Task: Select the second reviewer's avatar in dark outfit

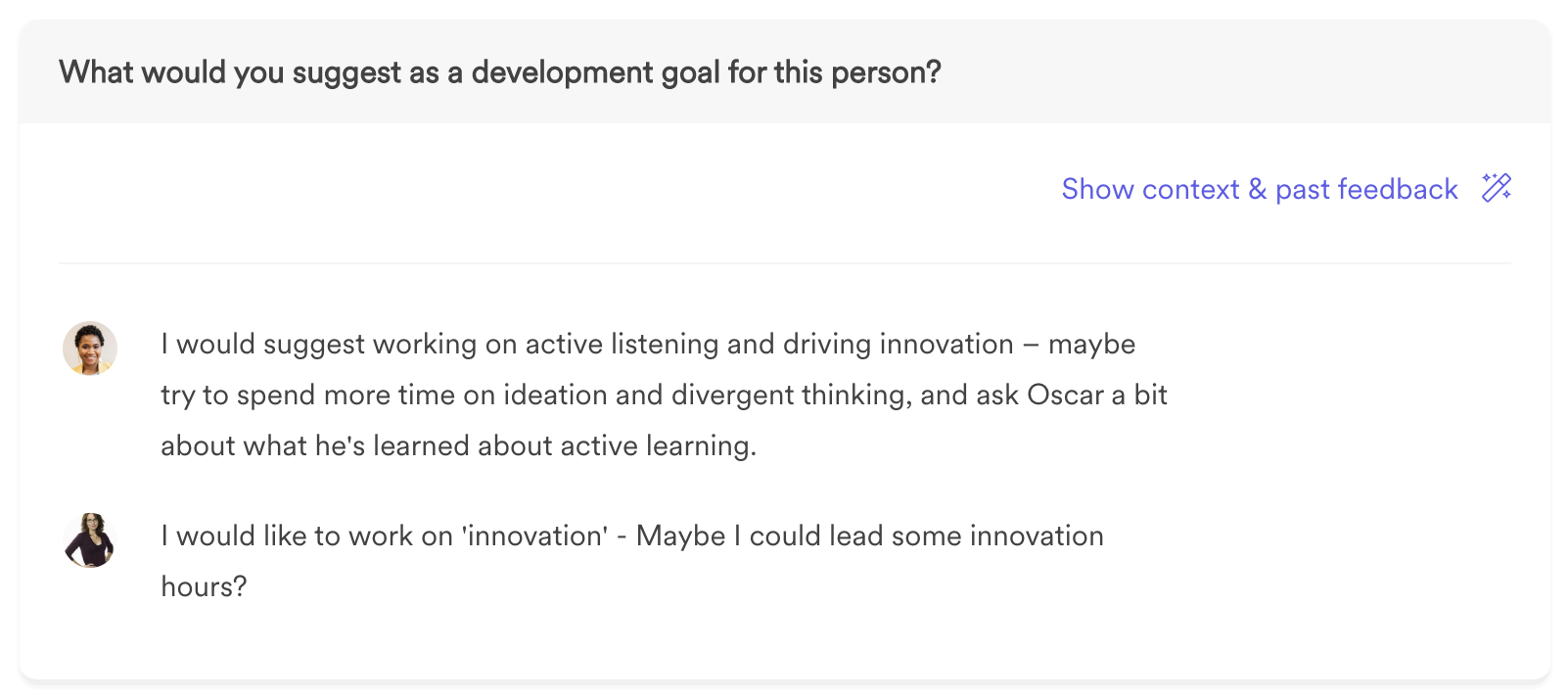Action: [90, 540]
